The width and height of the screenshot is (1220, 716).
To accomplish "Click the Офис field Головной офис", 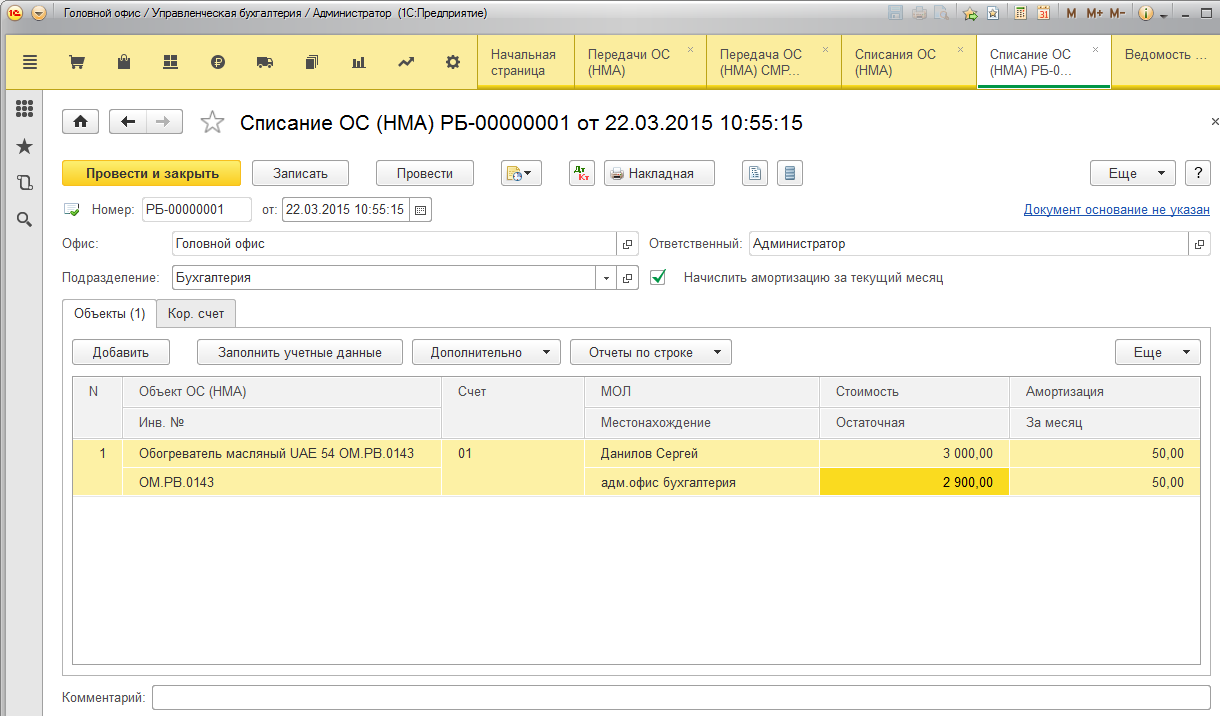I will pos(394,243).
